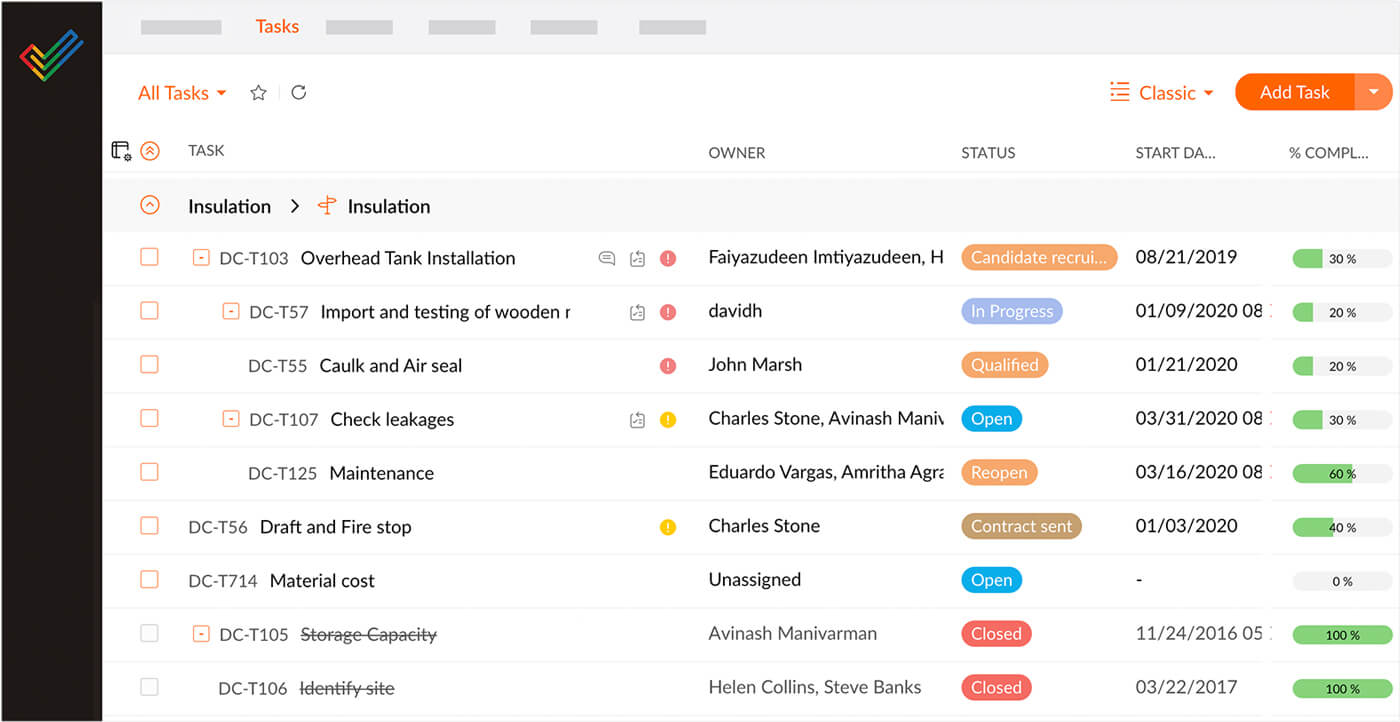Sort by the OWNER column header
1400x722 pixels.
736,153
